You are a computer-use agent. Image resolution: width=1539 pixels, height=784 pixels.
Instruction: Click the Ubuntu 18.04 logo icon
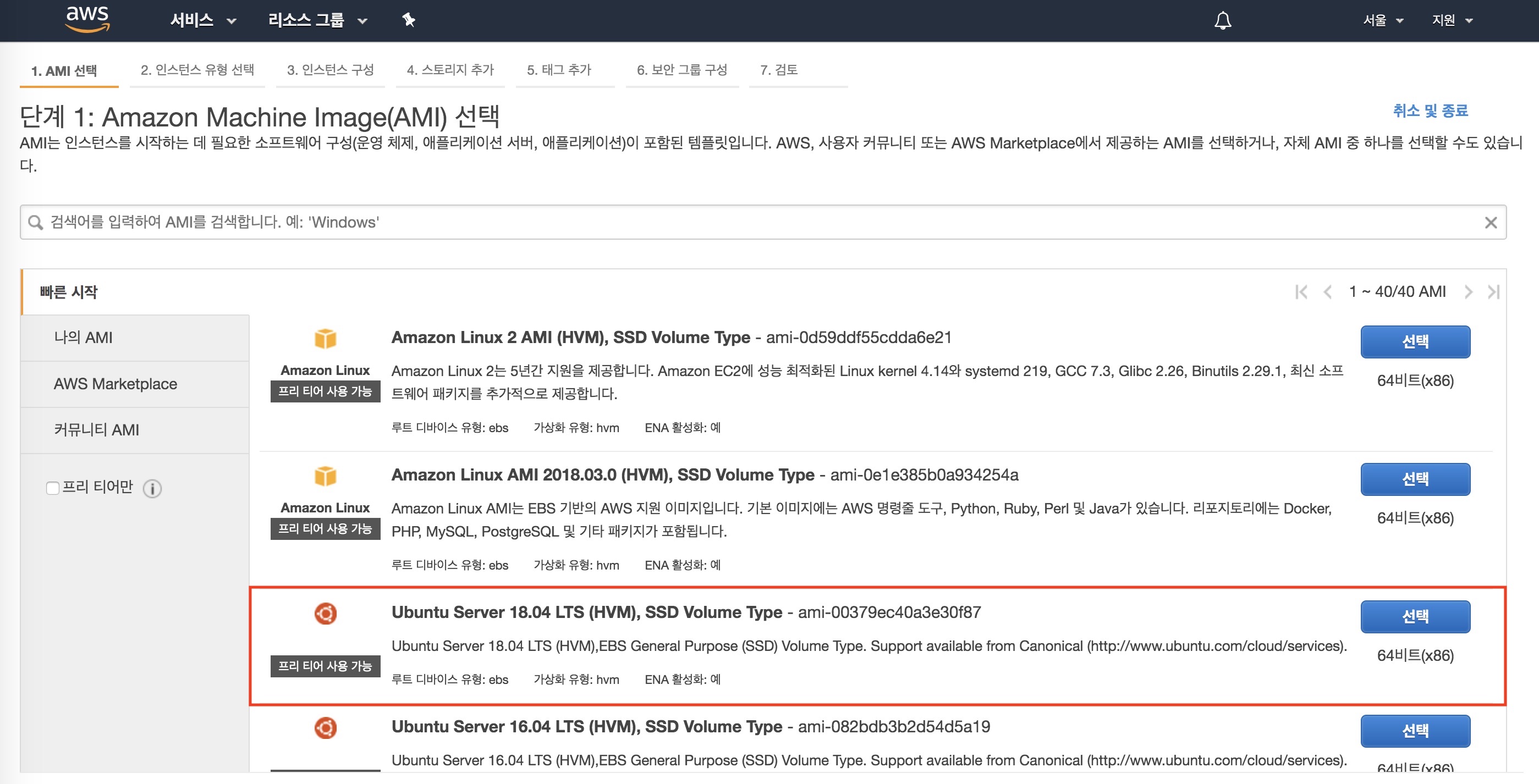(x=326, y=613)
